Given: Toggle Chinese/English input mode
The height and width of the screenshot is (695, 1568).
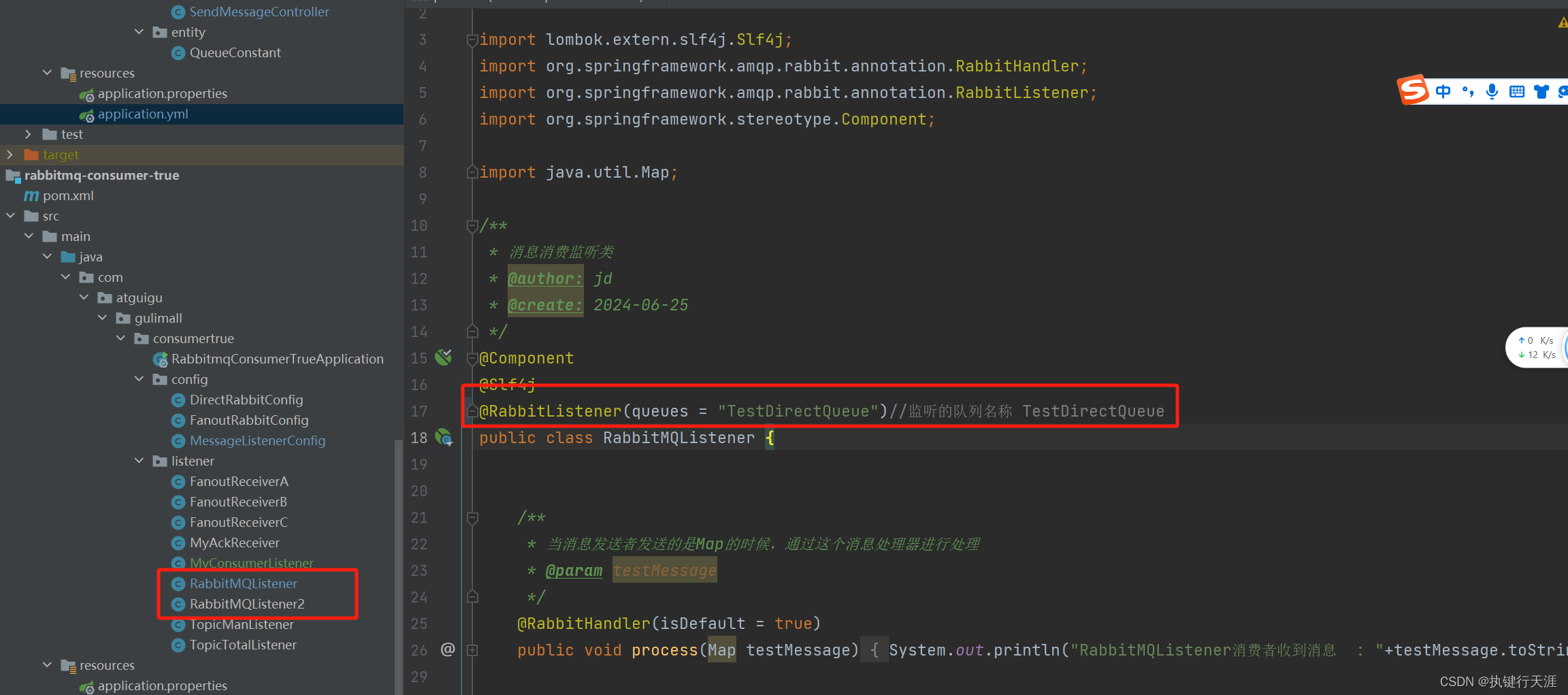Looking at the screenshot, I should coord(1443,91).
